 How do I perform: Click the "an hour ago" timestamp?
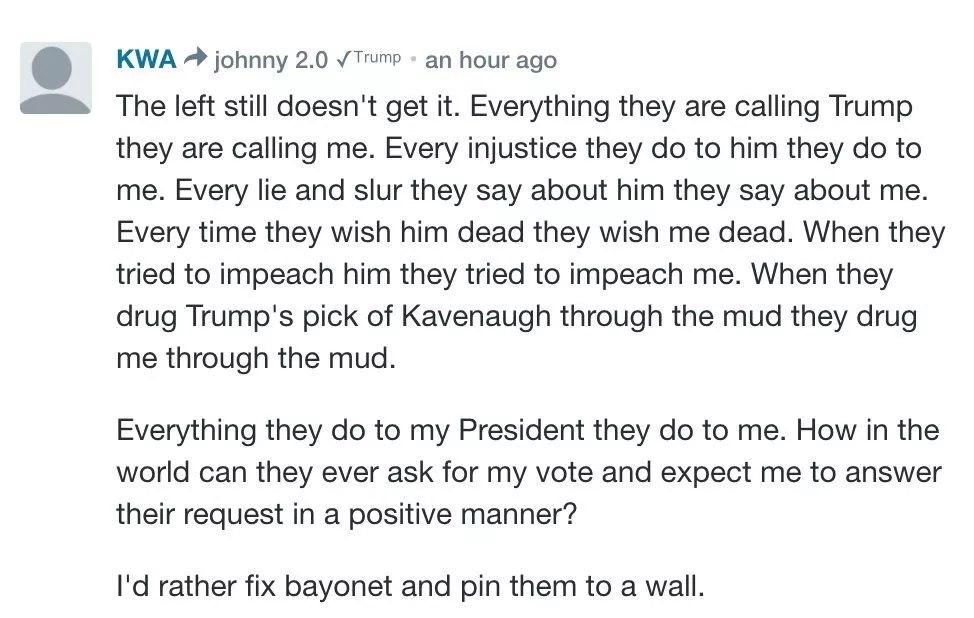[x=490, y=60]
